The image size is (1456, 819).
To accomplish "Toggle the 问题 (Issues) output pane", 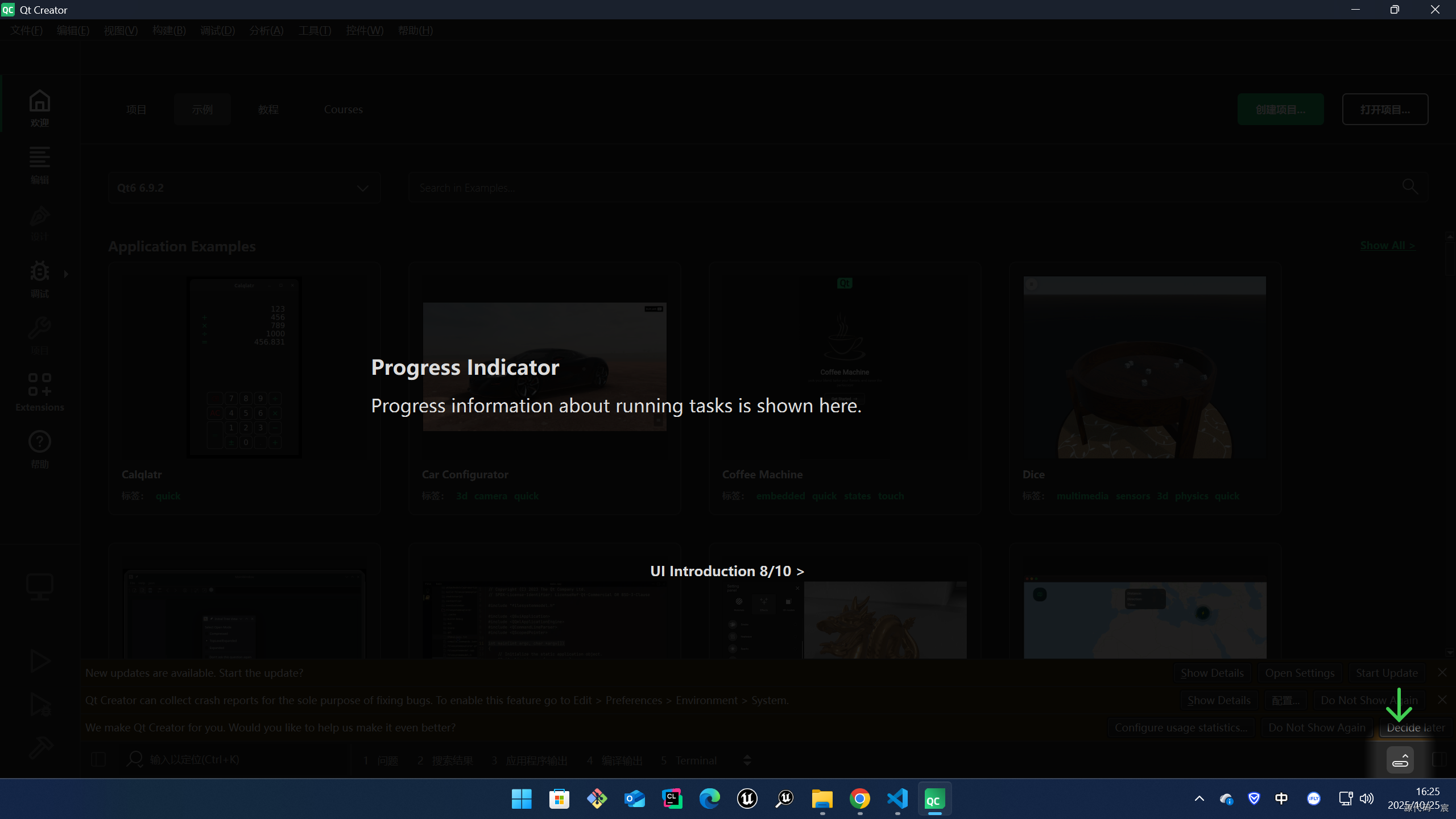I will (x=381, y=760).
